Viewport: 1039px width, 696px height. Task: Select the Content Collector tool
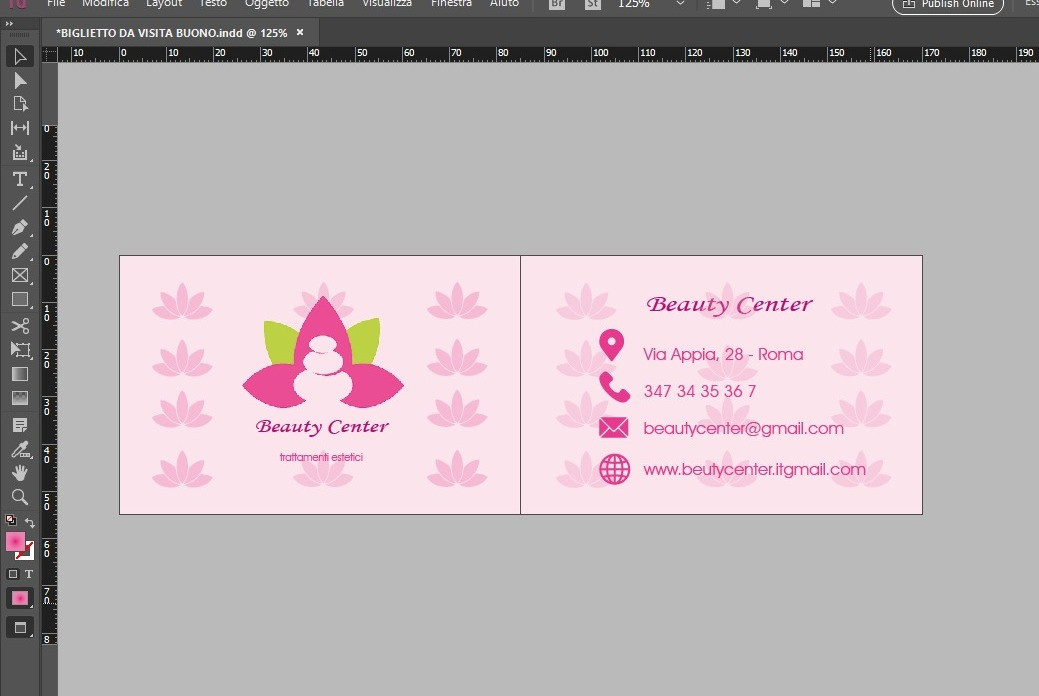(20, 152)
